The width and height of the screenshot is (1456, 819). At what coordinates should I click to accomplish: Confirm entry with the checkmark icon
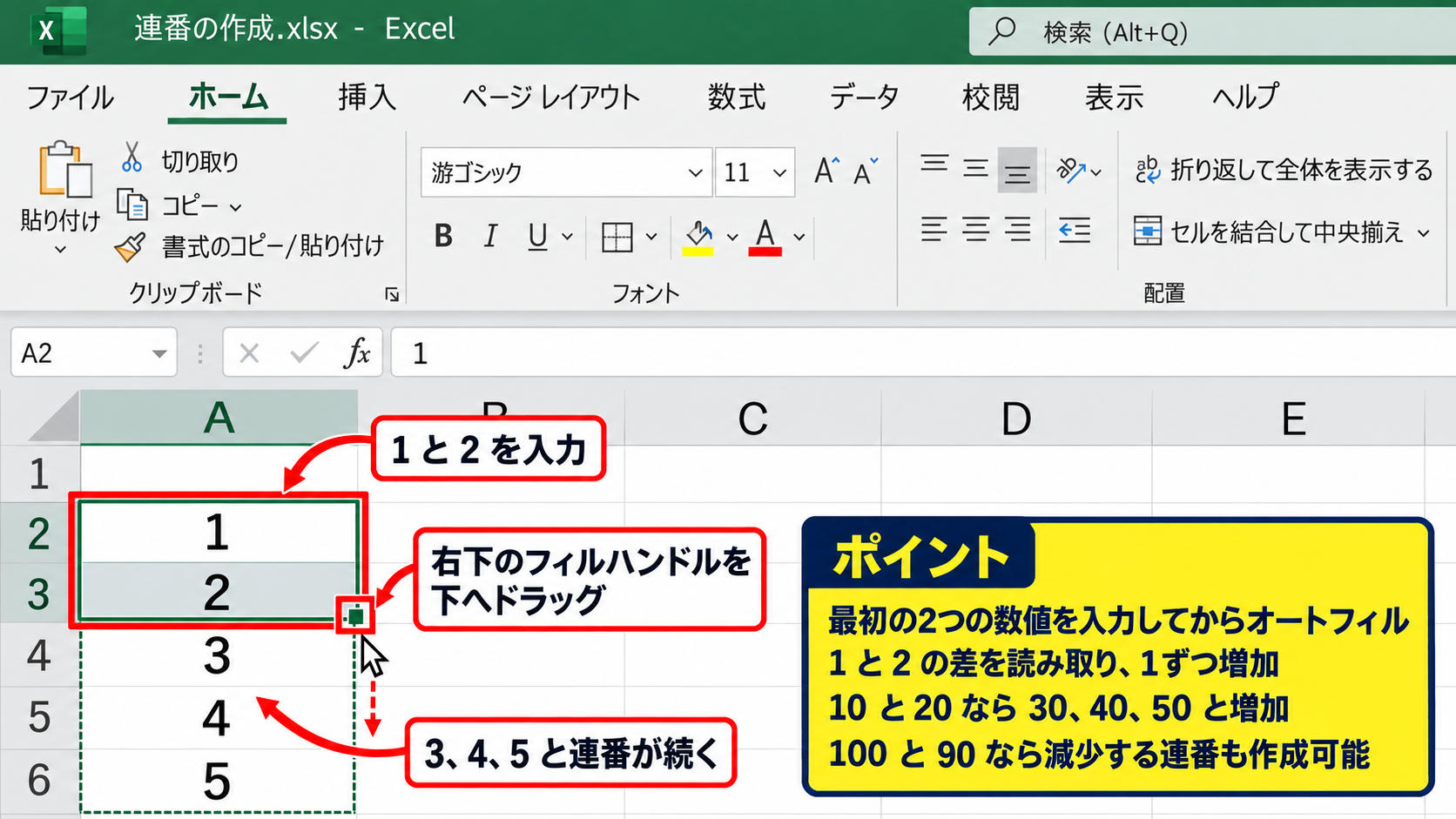(304, 353)
